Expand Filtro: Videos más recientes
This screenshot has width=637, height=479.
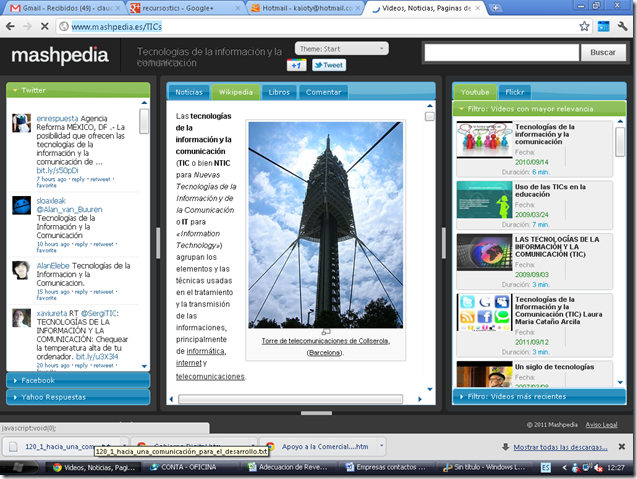click(x=539, y=396)
